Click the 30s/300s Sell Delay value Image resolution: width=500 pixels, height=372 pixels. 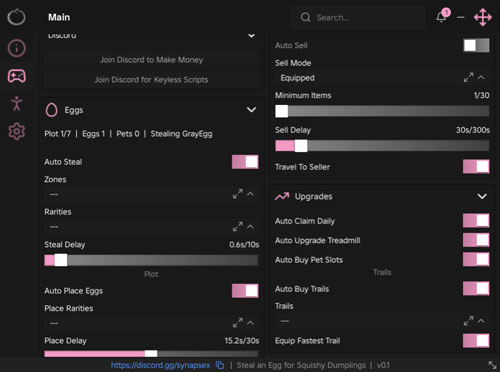473,130
